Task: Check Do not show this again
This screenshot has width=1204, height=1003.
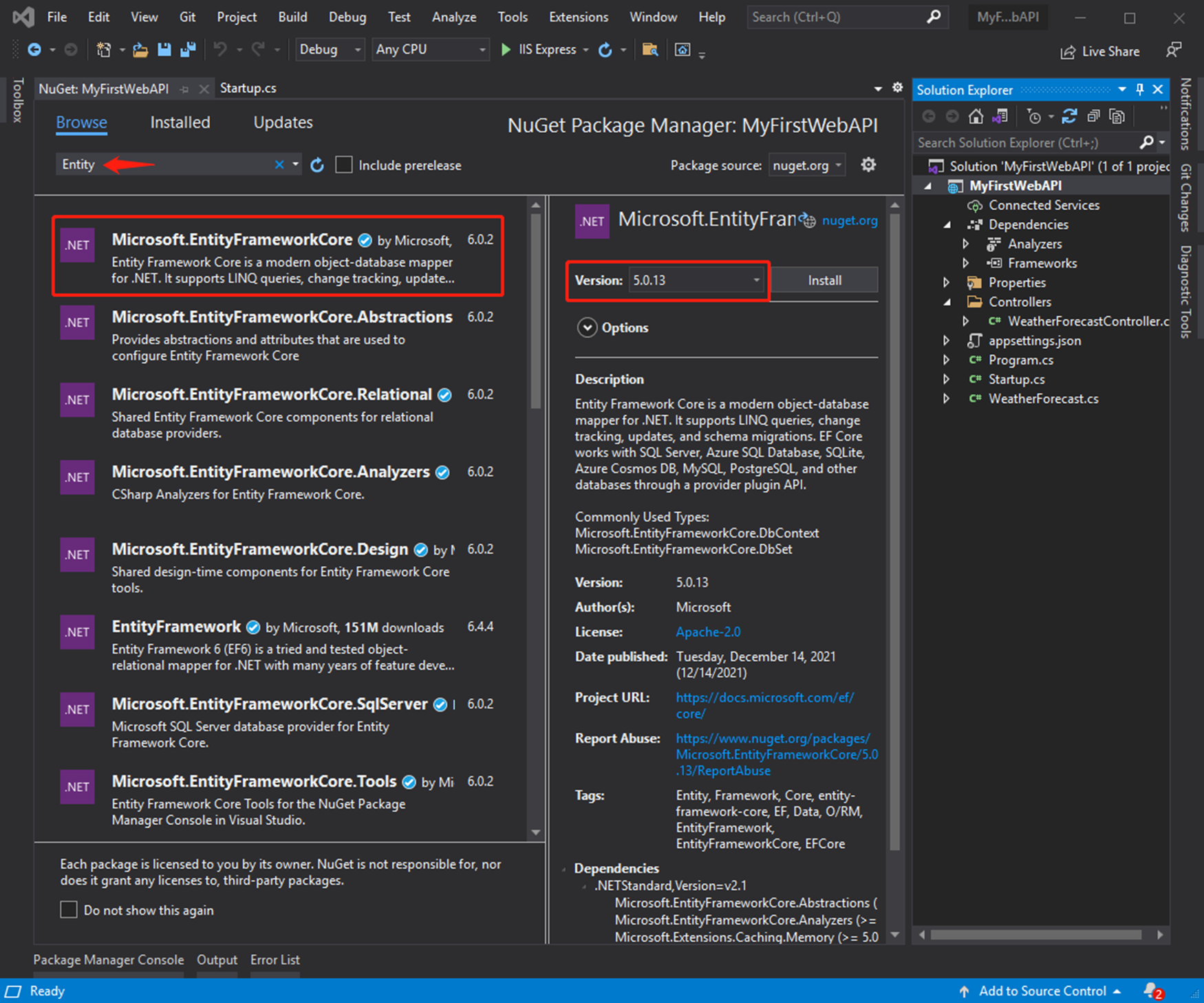Action: point(69,910)
